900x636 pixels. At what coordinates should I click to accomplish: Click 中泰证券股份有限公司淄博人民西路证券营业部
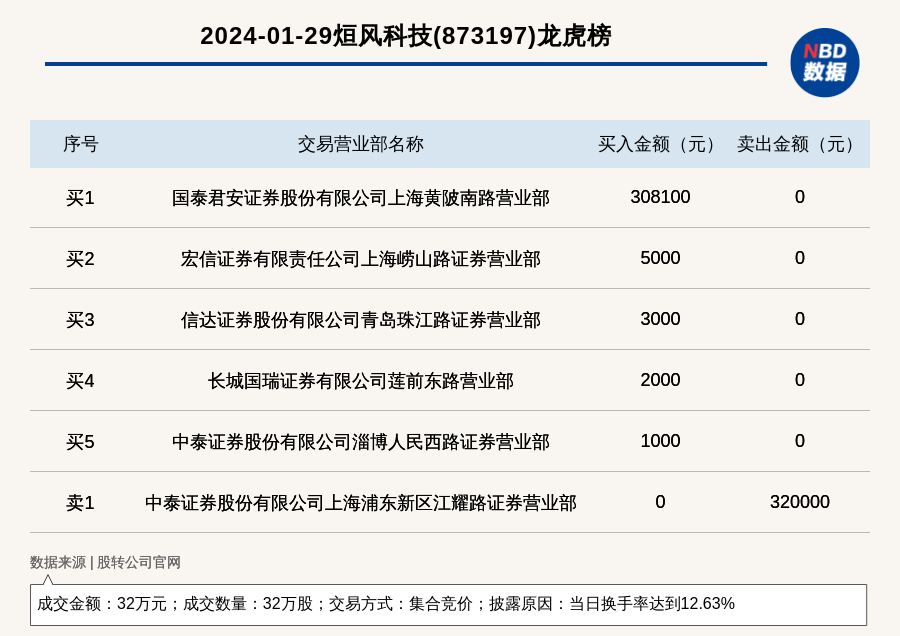(x=360, y=442)
